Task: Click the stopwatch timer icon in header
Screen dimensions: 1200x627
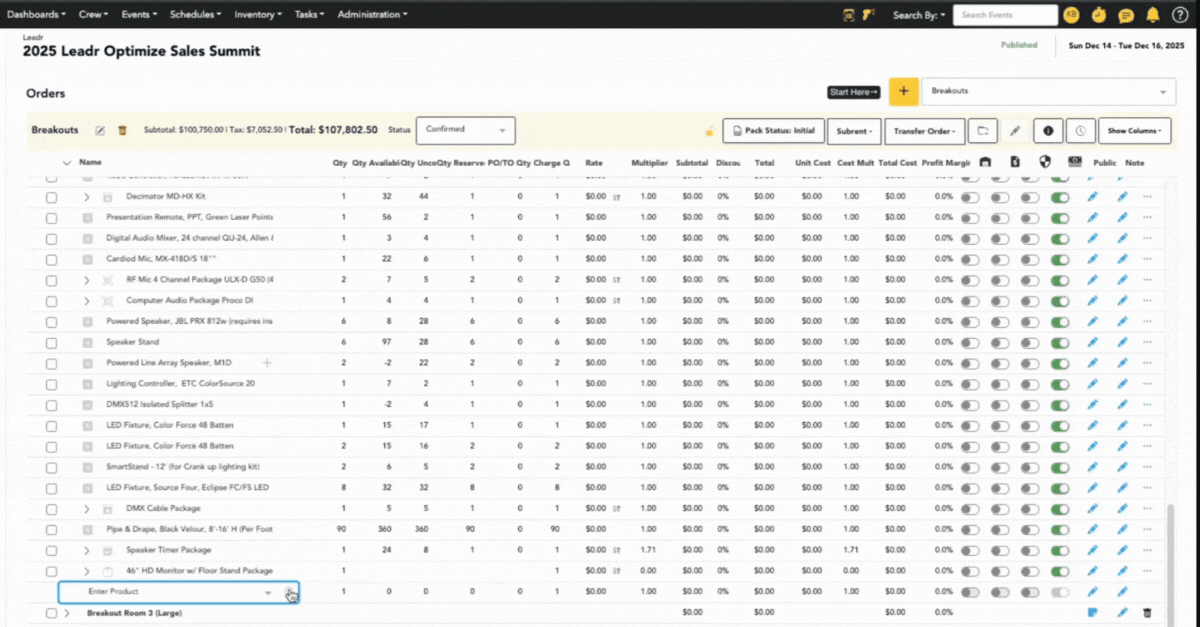Action: click(1099, 15)
